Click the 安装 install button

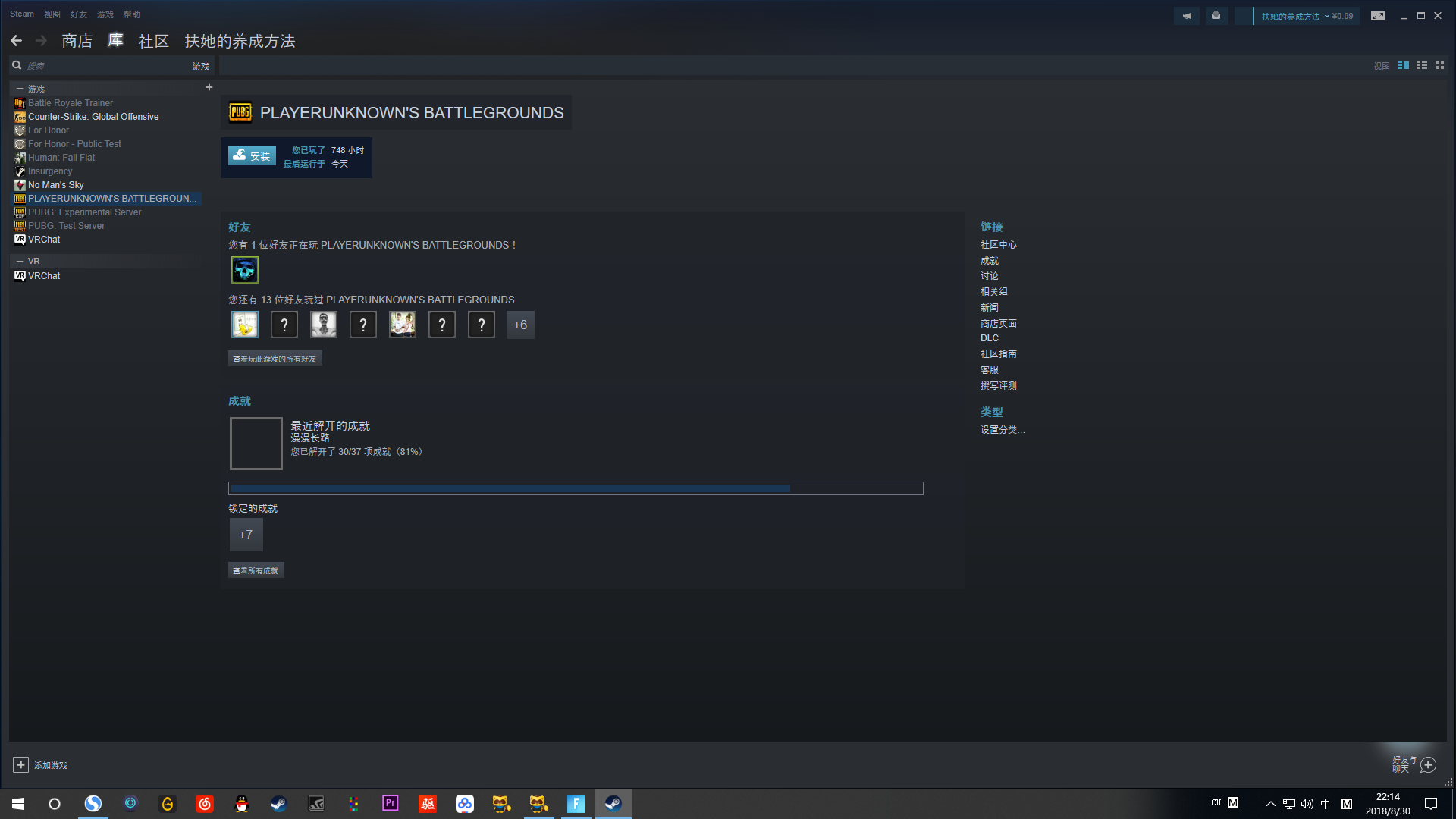(253, 155)
